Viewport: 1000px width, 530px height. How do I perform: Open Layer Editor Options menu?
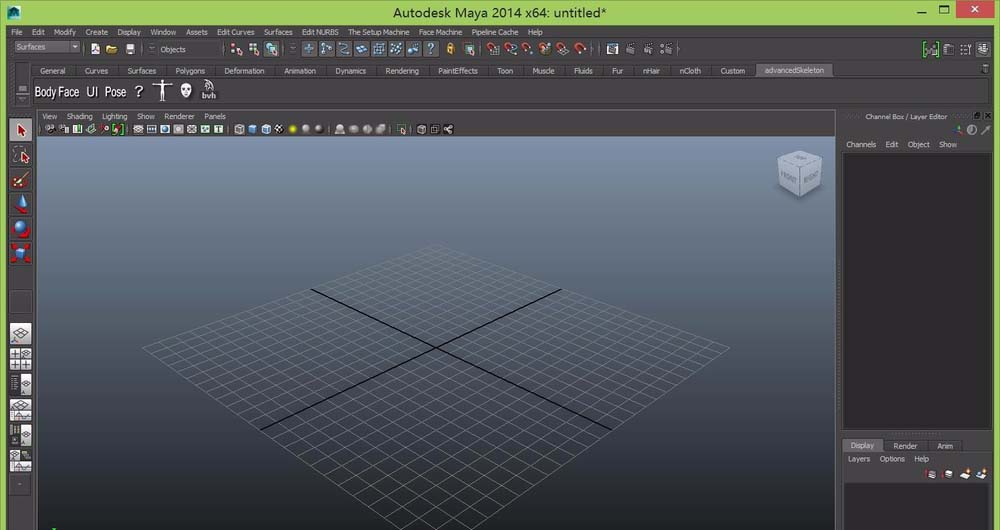[892, 459]
